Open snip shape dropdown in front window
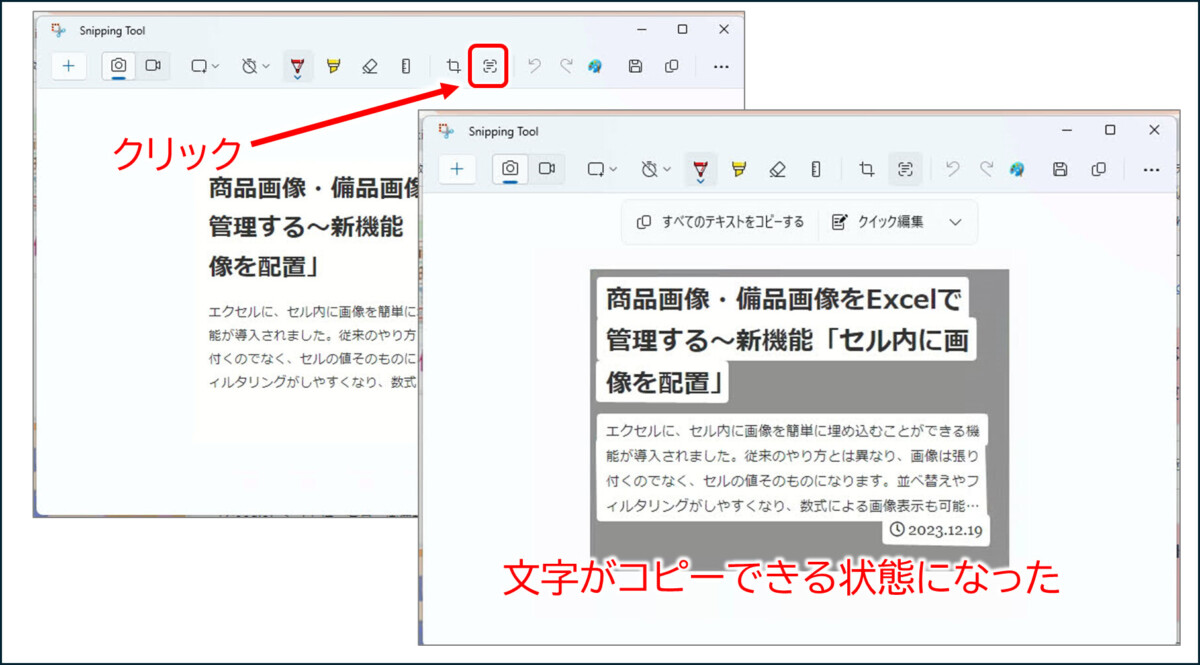Image resolution: width=1200 pixels, height=665 pixels. point(601,169)
